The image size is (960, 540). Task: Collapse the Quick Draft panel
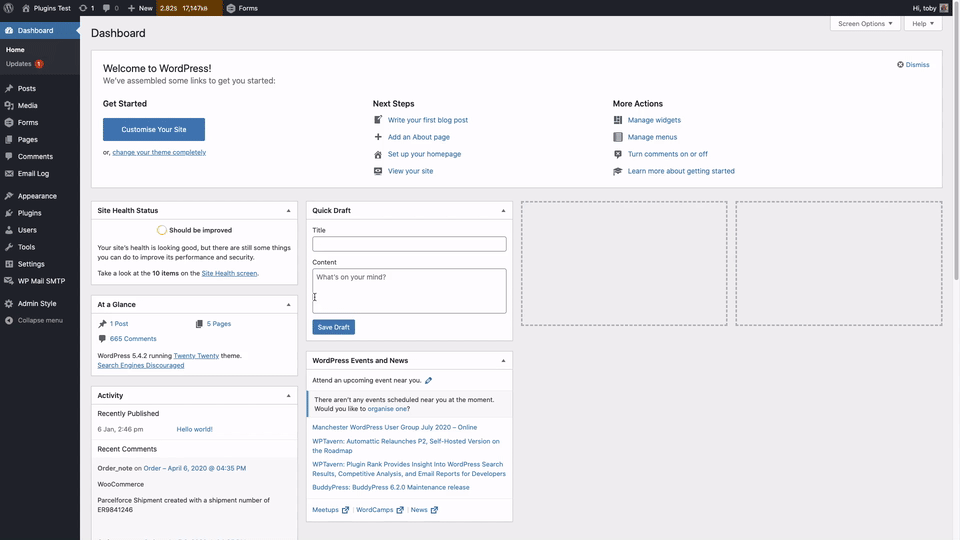pos(503,211)
